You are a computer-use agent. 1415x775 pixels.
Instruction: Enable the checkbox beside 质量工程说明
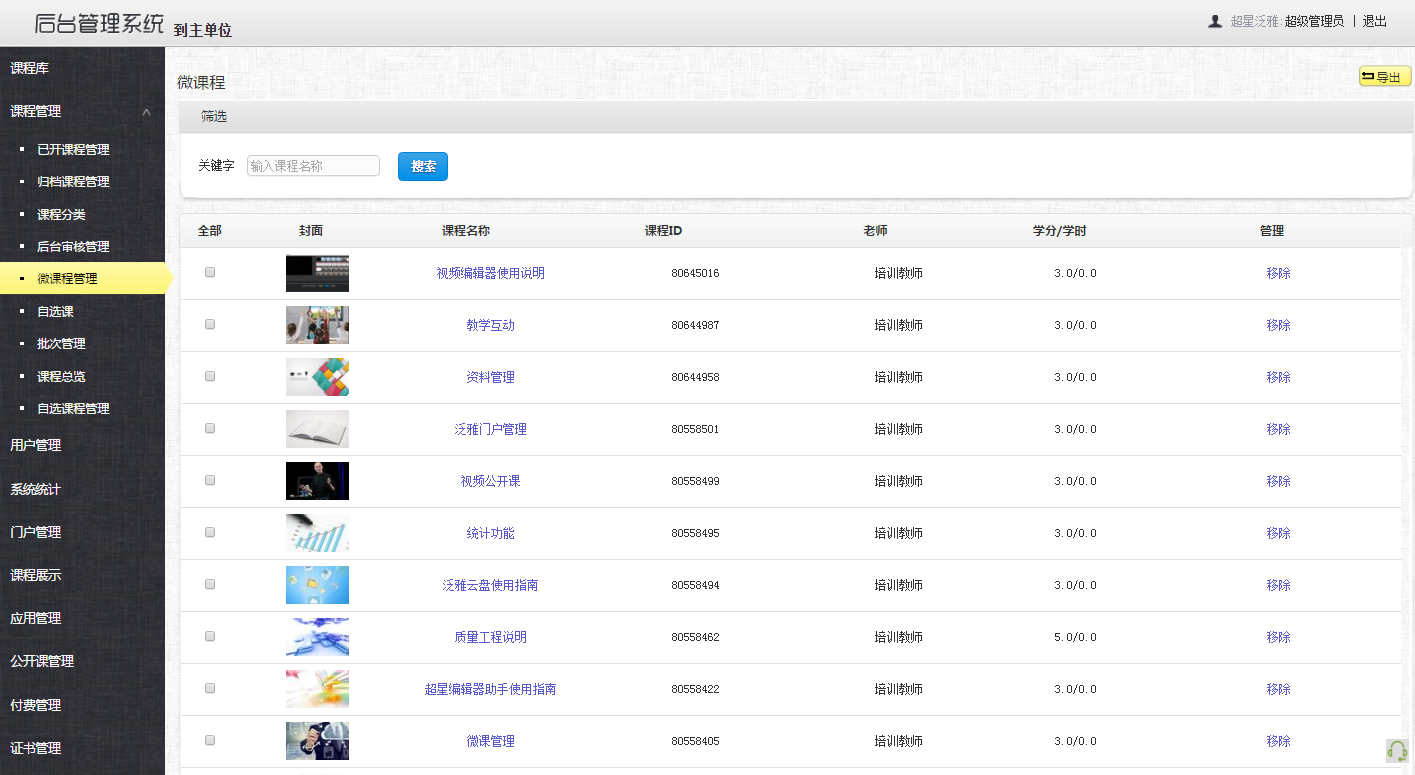pos(209,636)
